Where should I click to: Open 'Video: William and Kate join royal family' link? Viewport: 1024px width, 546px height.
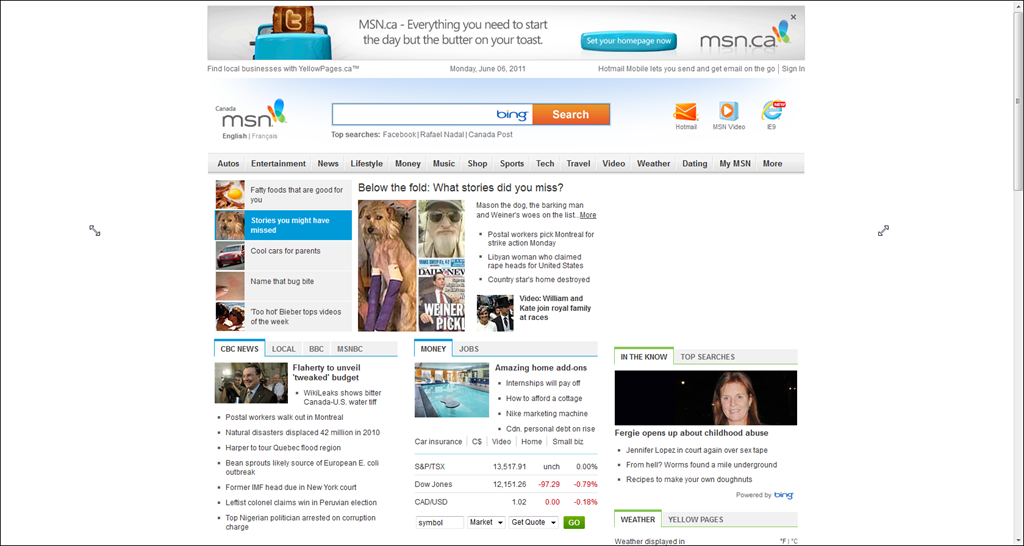click(555, 308)
